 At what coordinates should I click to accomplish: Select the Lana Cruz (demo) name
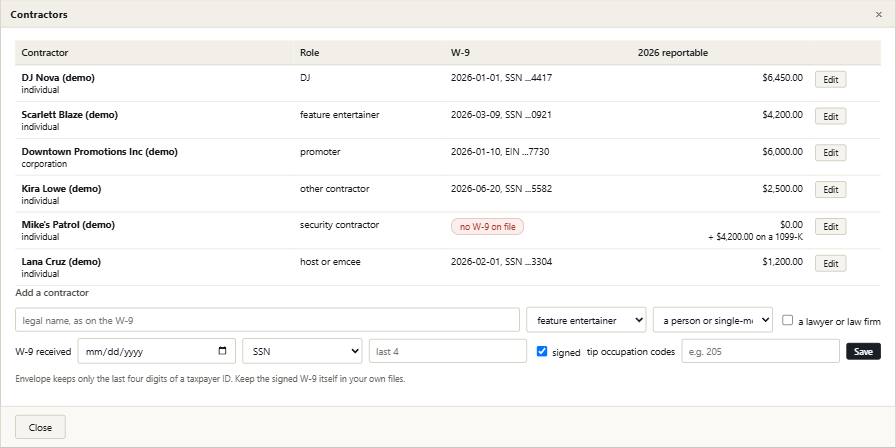click(x=61, y=262)
